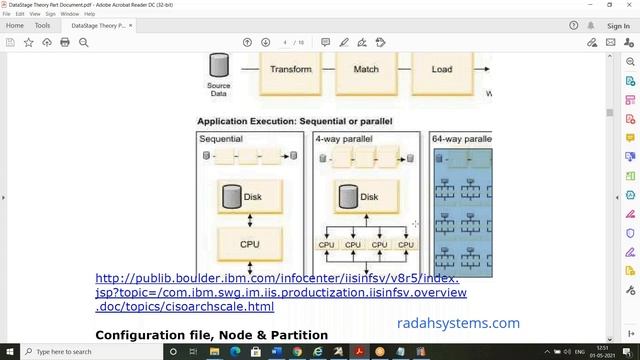Viewport: 640px width, 360px height.
Task: Click the taskbar search box
Action: 91,351
